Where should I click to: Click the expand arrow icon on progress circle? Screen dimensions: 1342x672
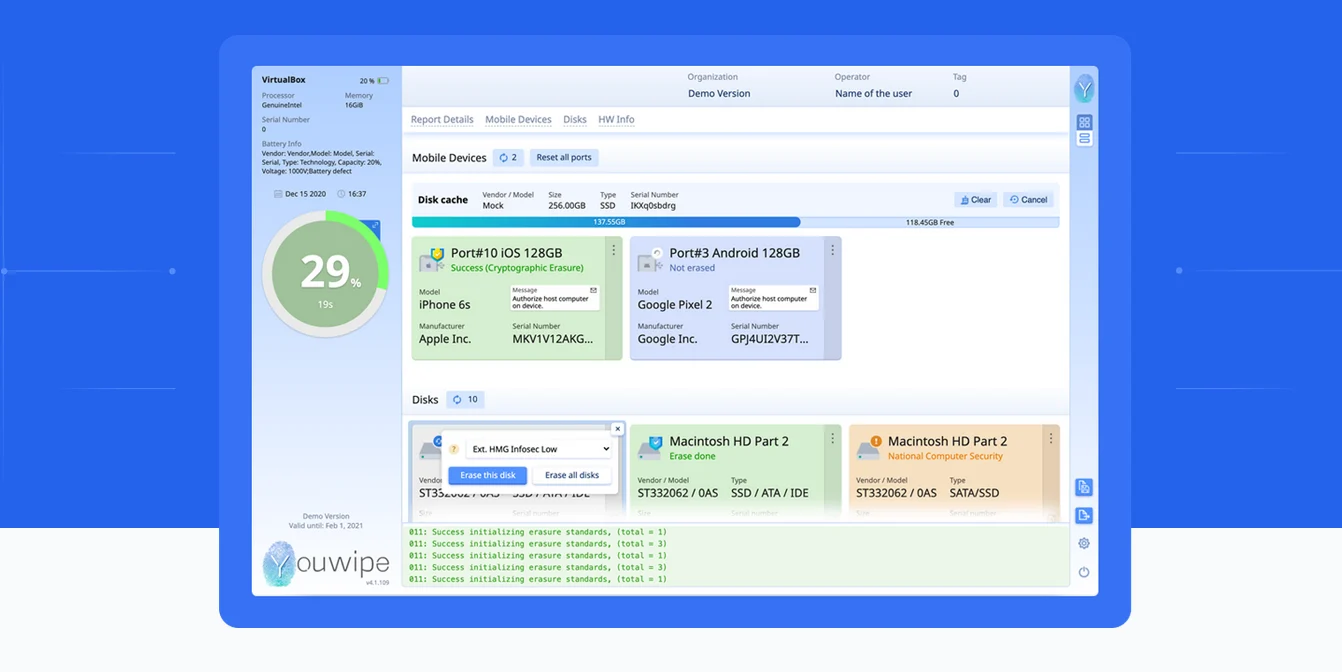click(x=374, y=227)
